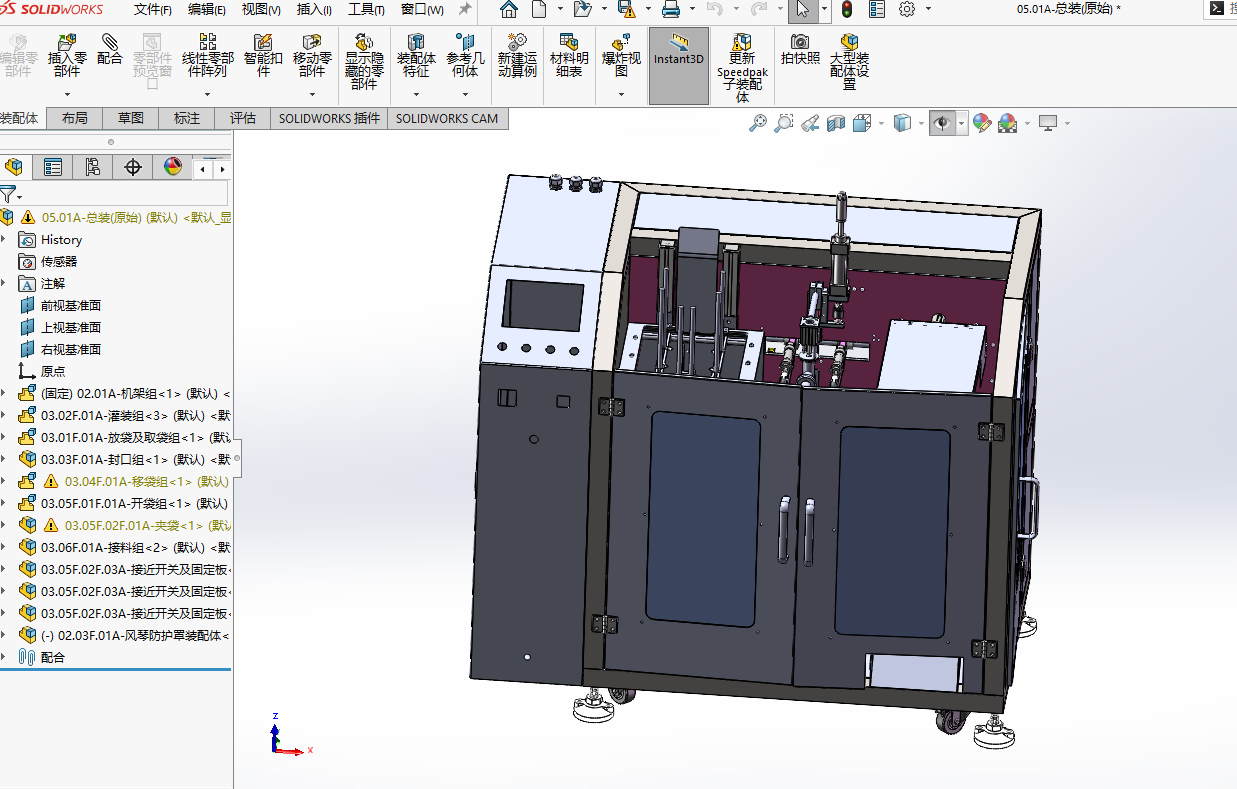Switch to the SOLIDWORKS CAM tab
Viewport: 1237px width, 789px height.
[446, 118]
